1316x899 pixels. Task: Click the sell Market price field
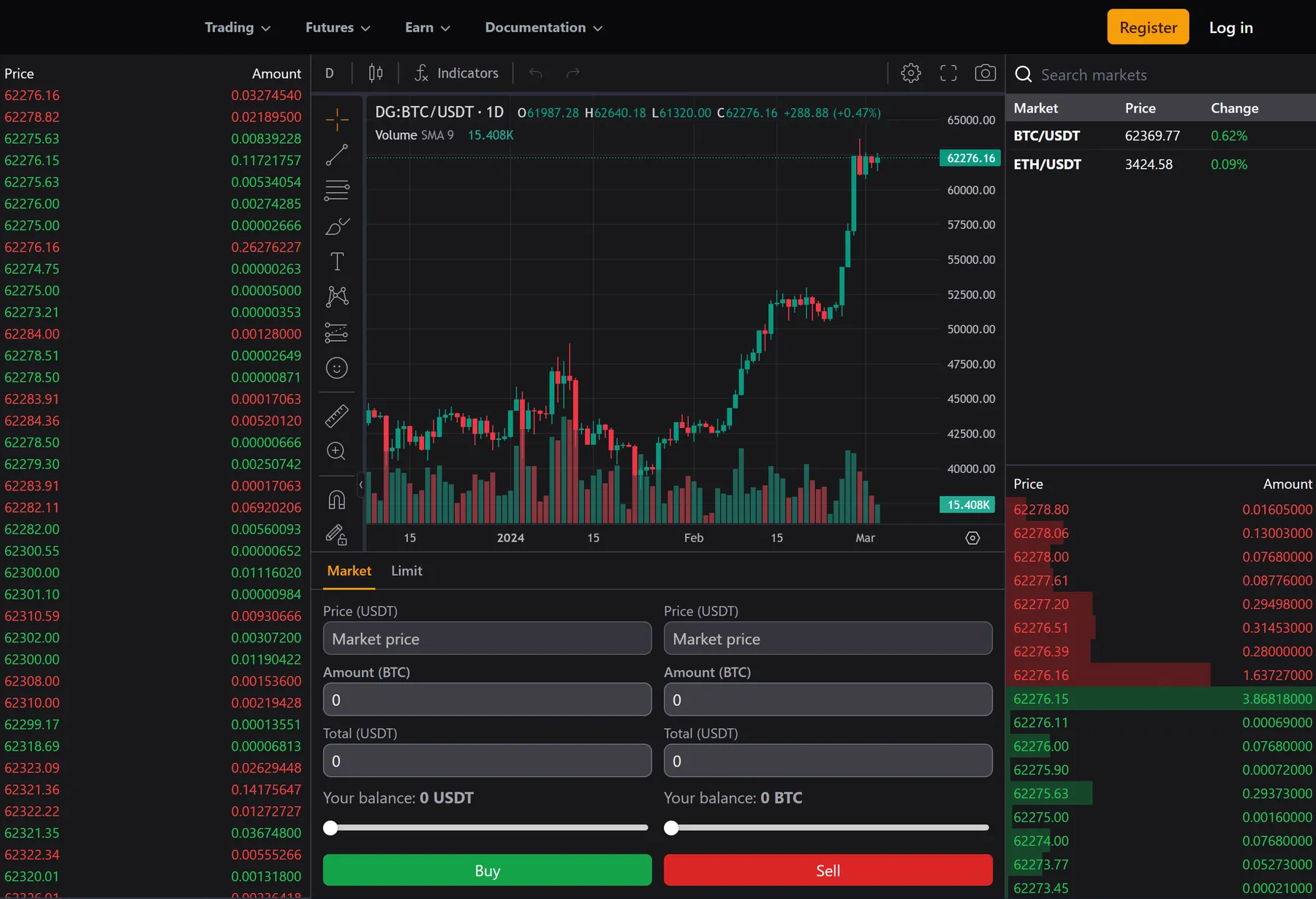[x=828, y=639]
